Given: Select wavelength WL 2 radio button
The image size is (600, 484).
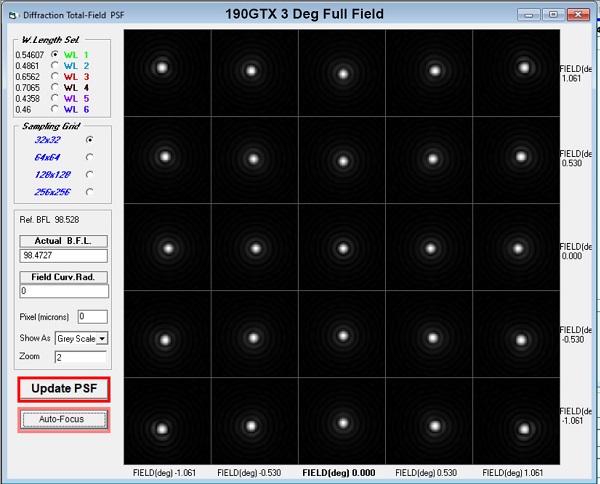Looking at the screenshot, I should 54,64.
